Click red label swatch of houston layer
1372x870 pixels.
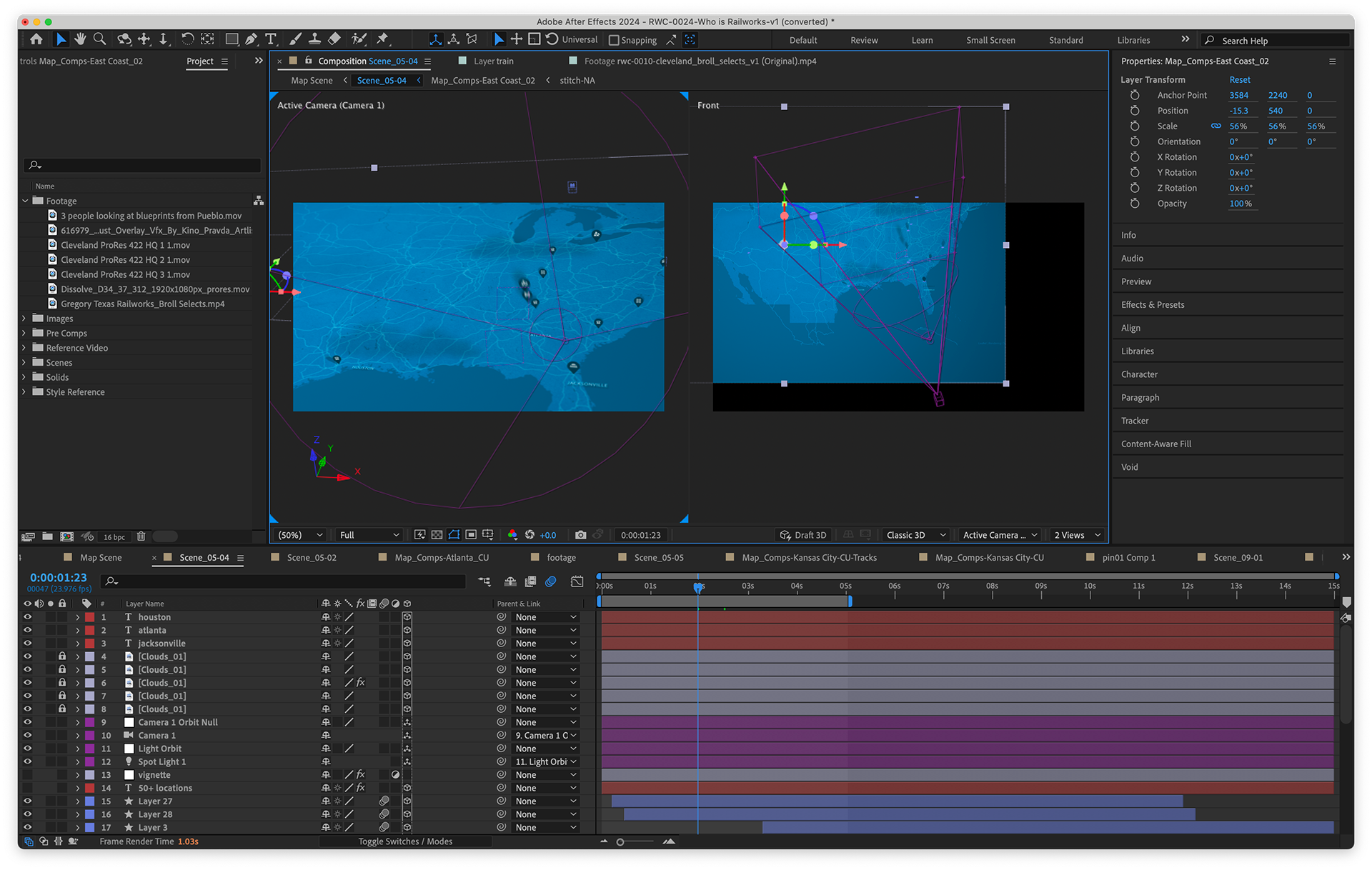coord(90,617)
